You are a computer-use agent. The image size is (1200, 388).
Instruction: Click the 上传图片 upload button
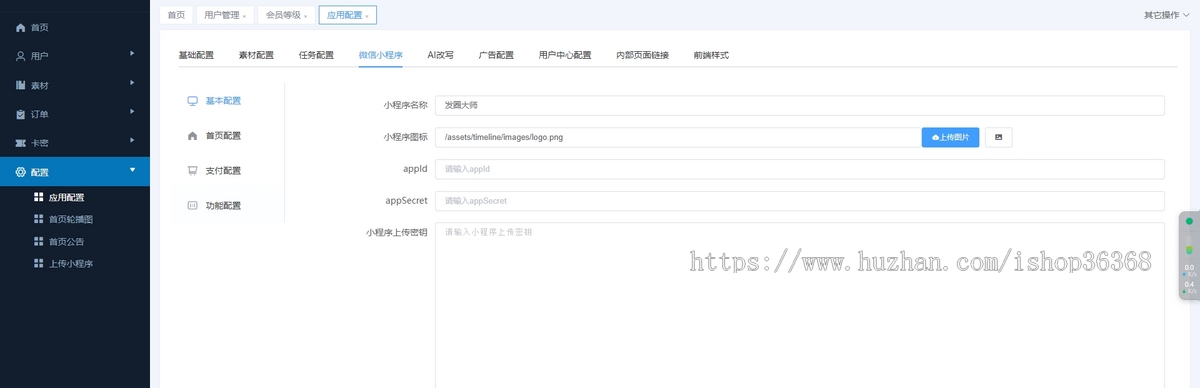coord(950,137)
